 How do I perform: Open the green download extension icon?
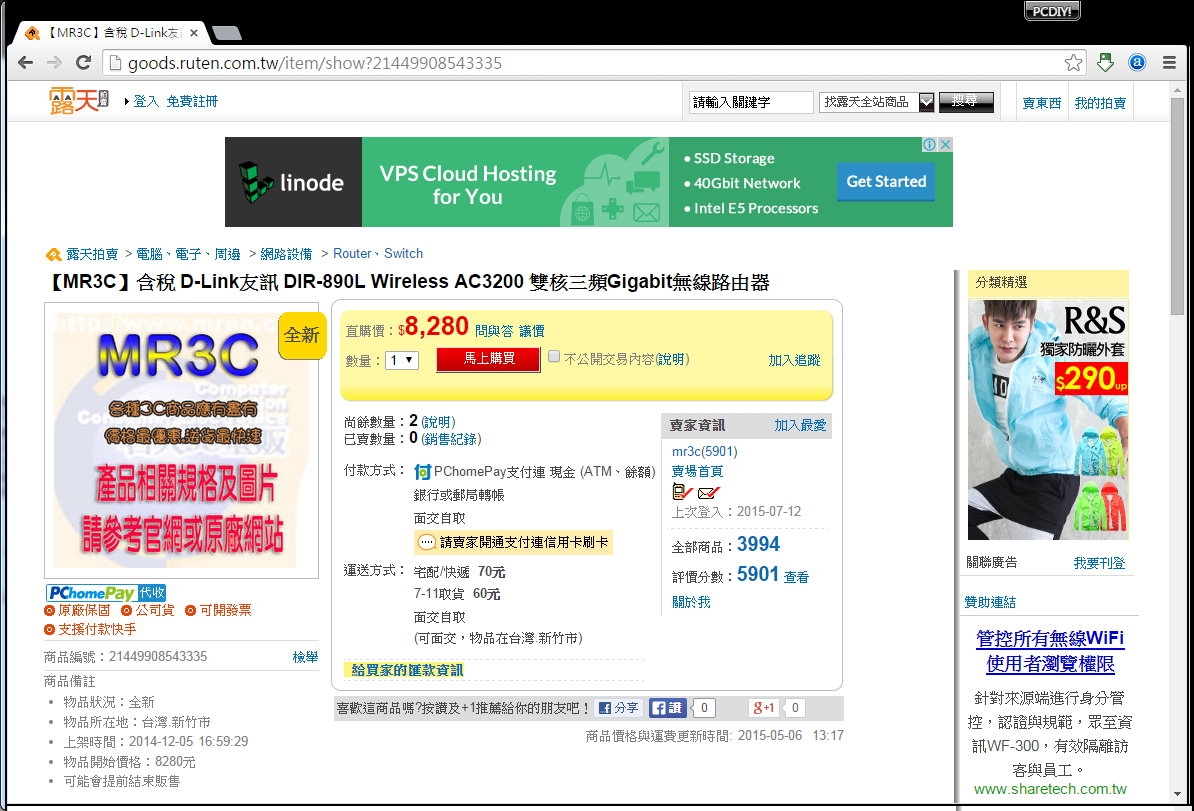(x=1106, y=63)
